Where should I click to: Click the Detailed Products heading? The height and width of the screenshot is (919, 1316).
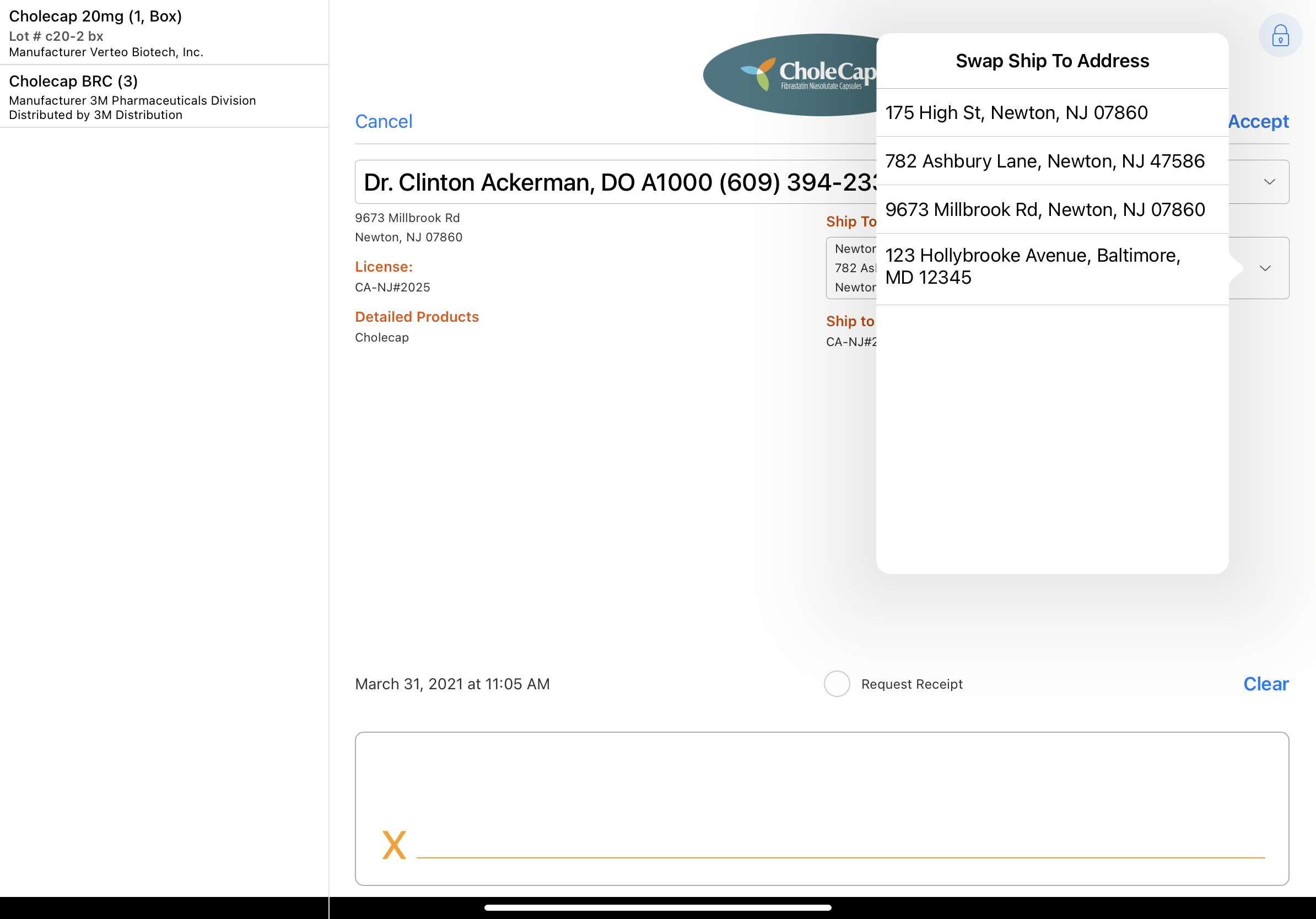[x=417, y=317]
